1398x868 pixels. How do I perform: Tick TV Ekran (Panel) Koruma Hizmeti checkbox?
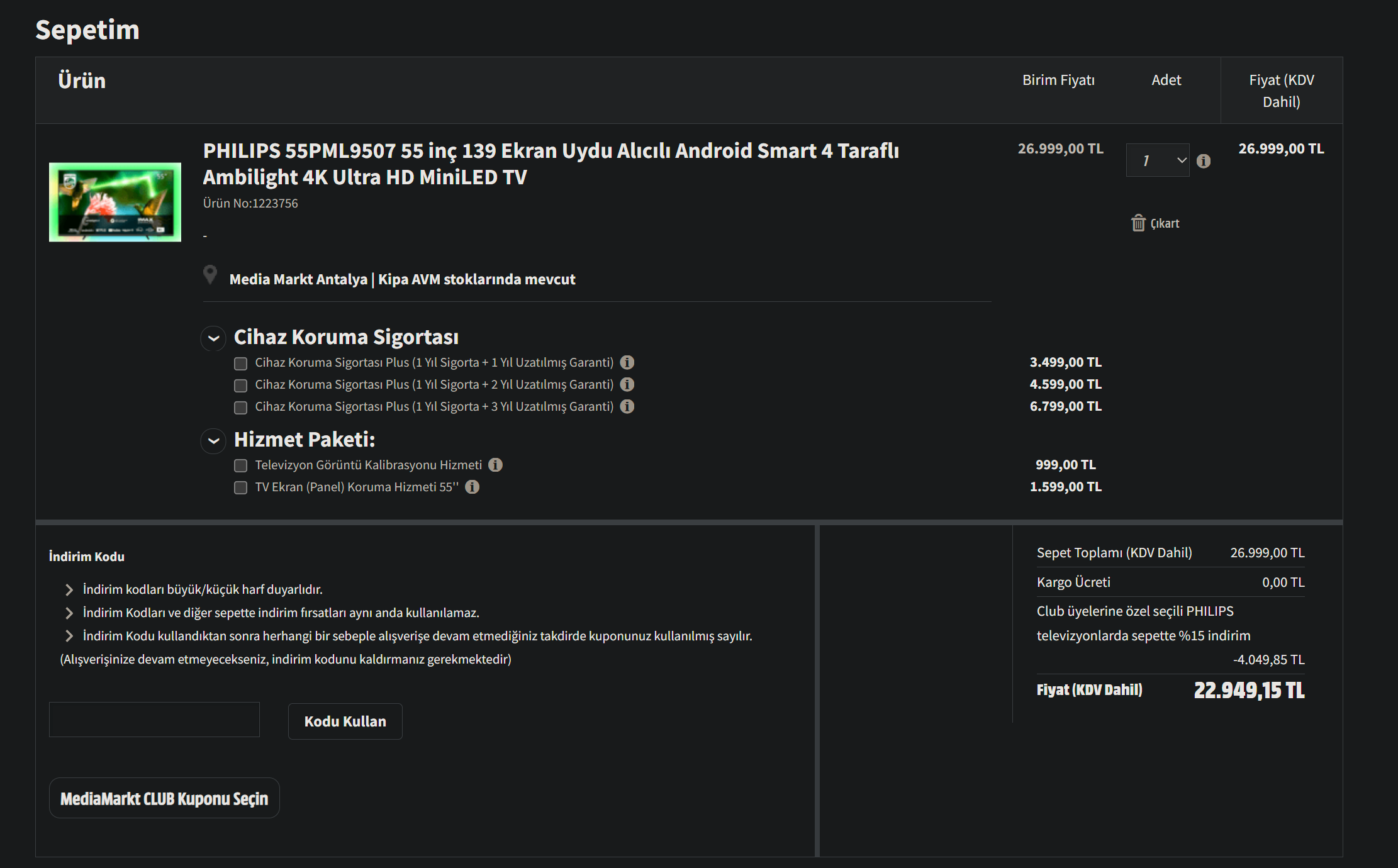[x=240, y=487]
